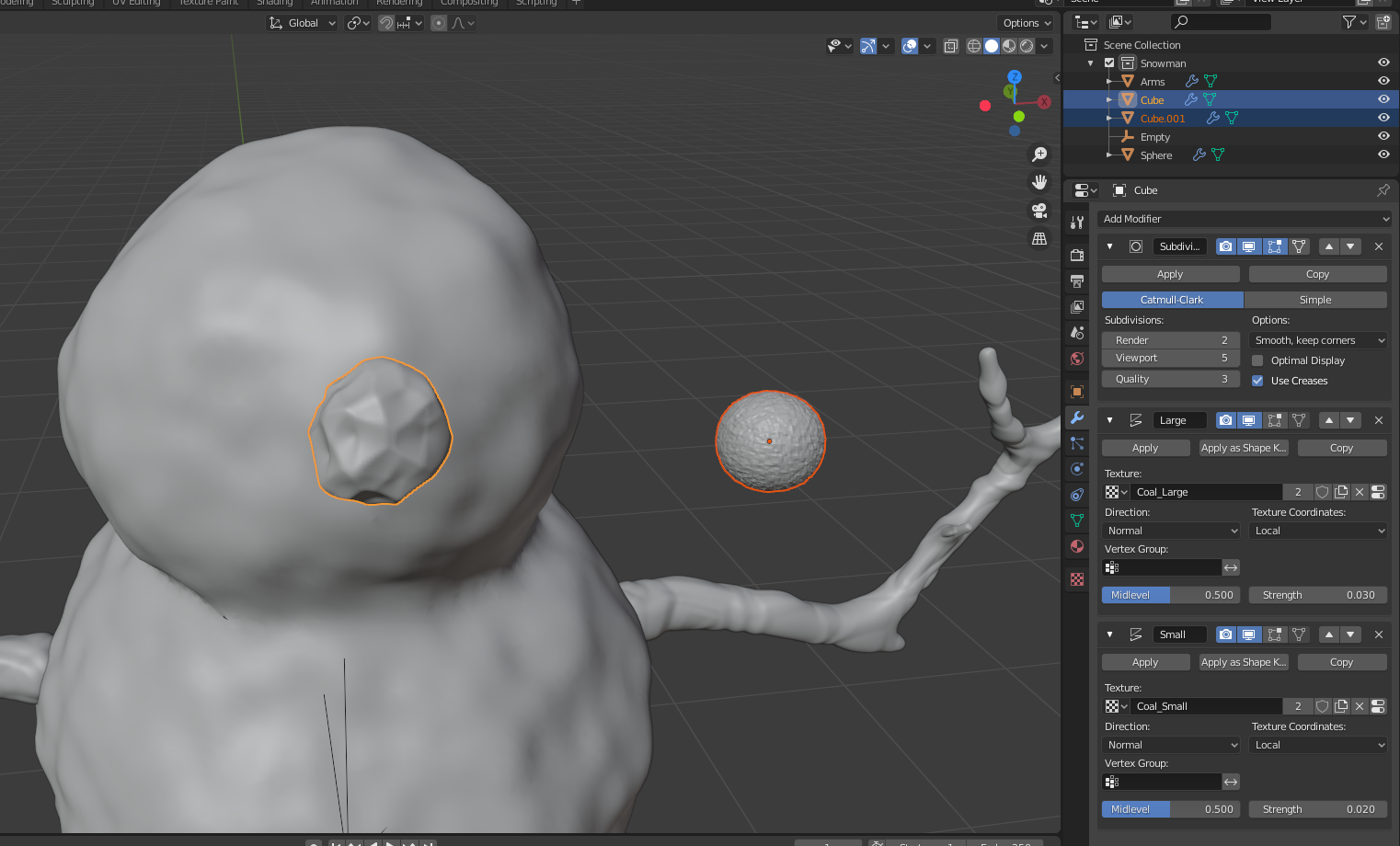Image resolution: width=1400 pixels, height=846 pixels.
Task: Open the Object Data mesh properties tab
Action: (x=1077, y=520)
